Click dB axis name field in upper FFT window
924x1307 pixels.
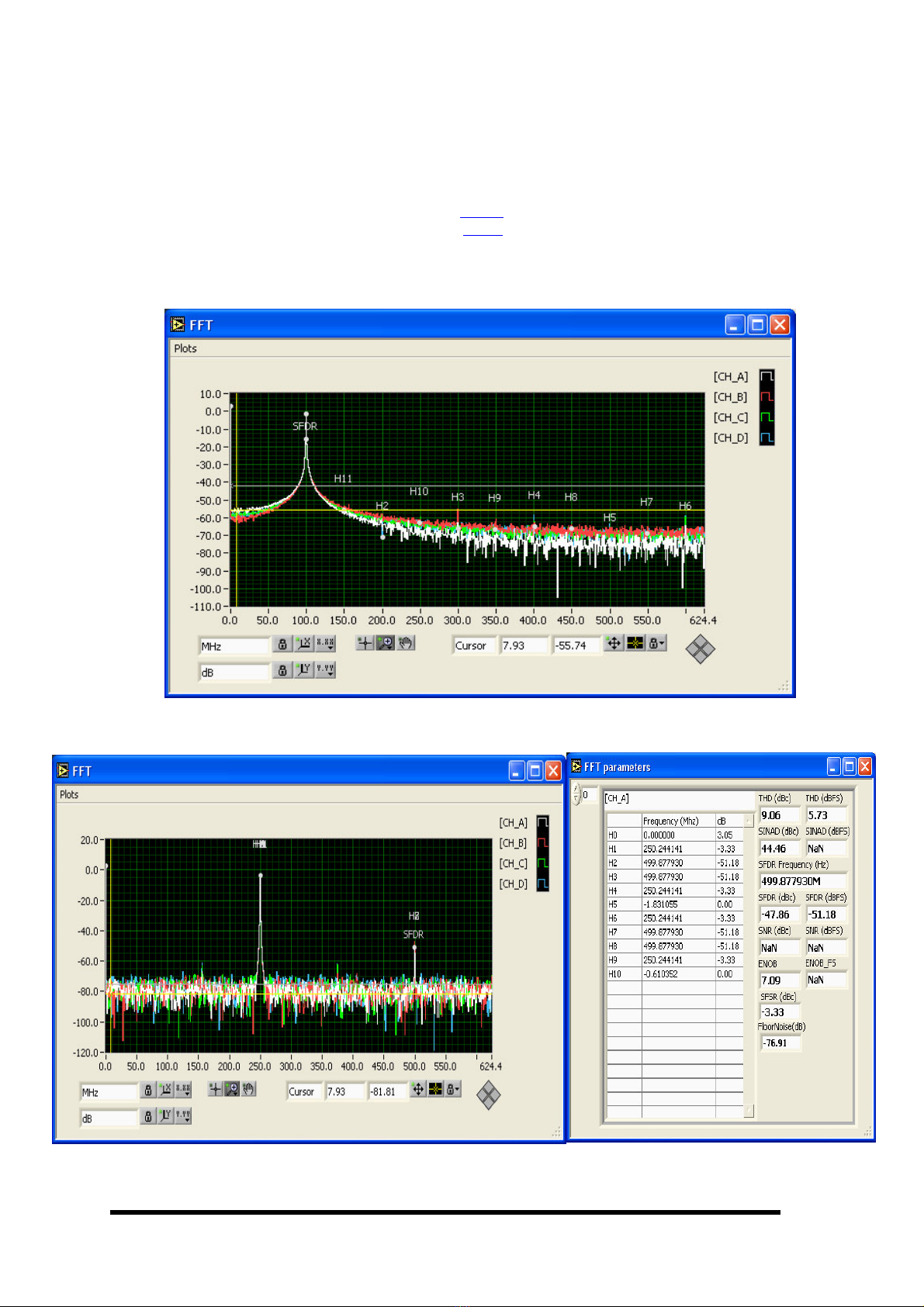click(x=234, y=673)
